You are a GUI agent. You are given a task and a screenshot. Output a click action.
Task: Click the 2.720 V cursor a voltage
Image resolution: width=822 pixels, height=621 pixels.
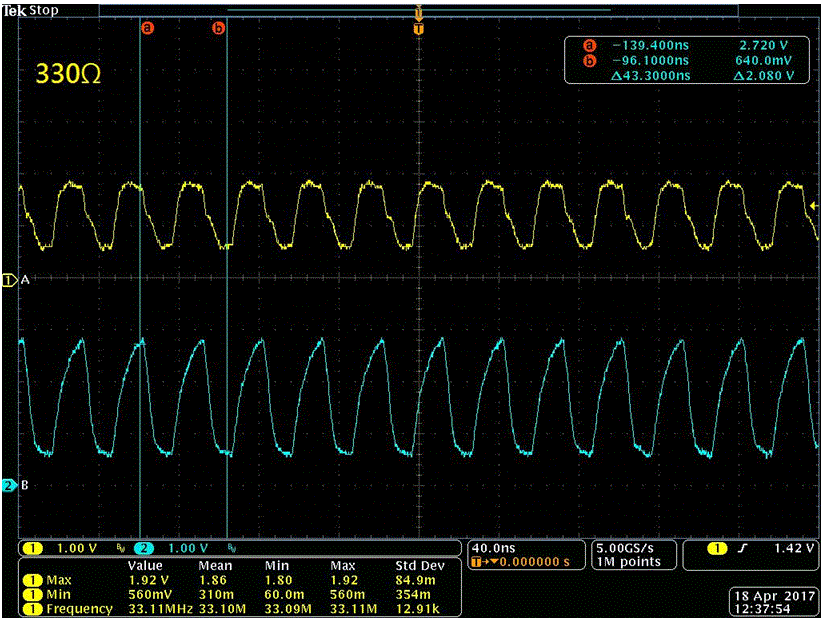point(763,46)
